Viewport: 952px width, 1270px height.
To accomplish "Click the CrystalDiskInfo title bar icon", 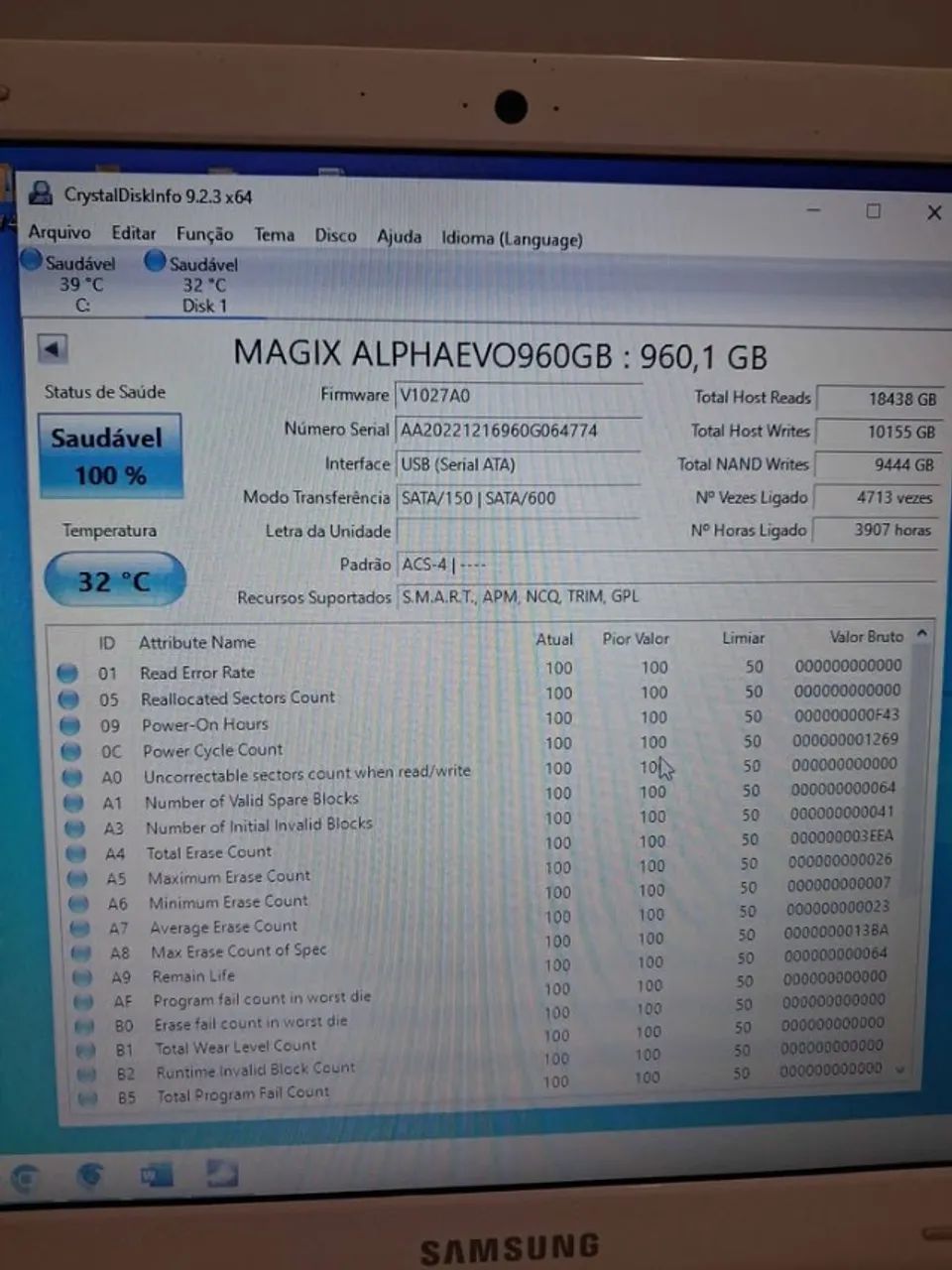I will [x=41, y=193].
